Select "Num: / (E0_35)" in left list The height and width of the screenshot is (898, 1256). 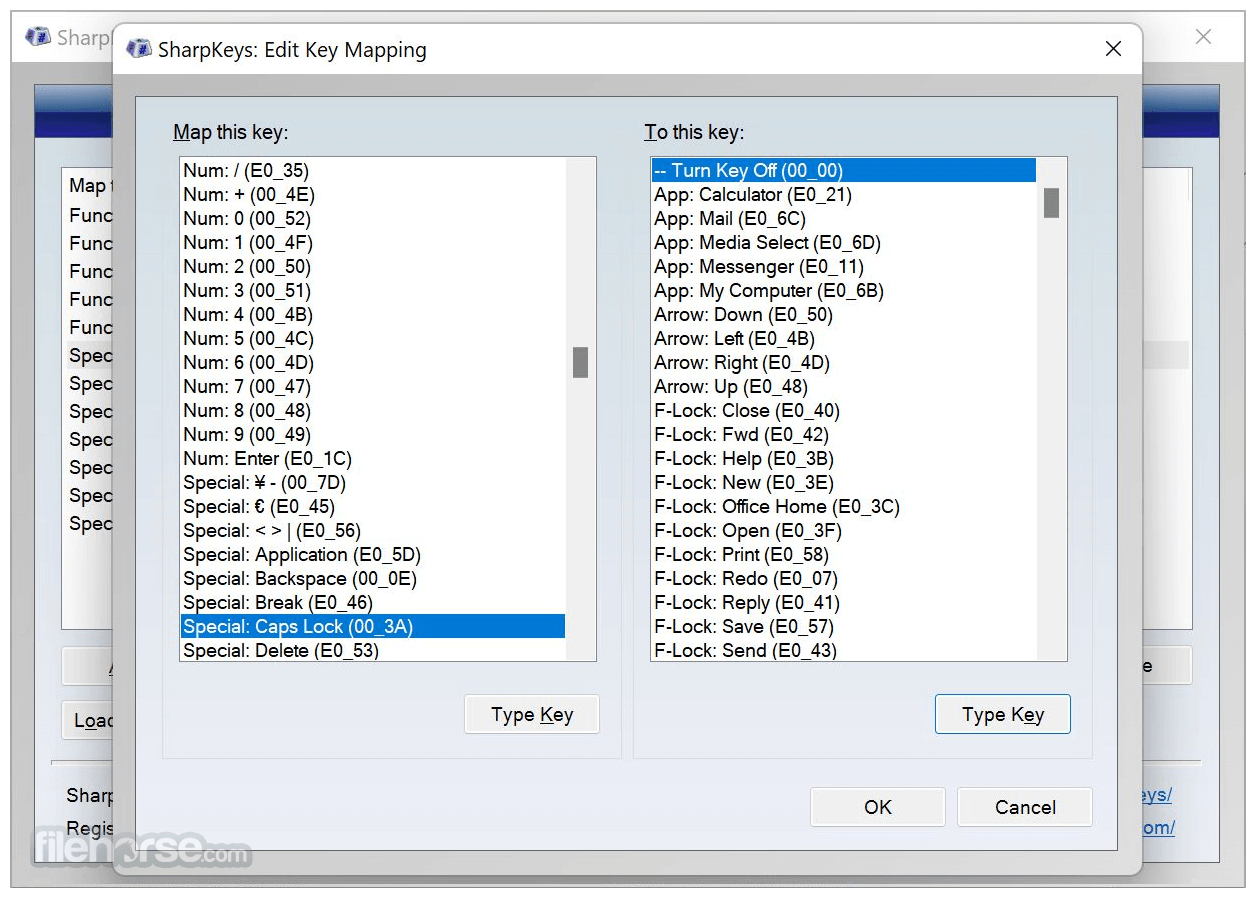pos(373,170)
